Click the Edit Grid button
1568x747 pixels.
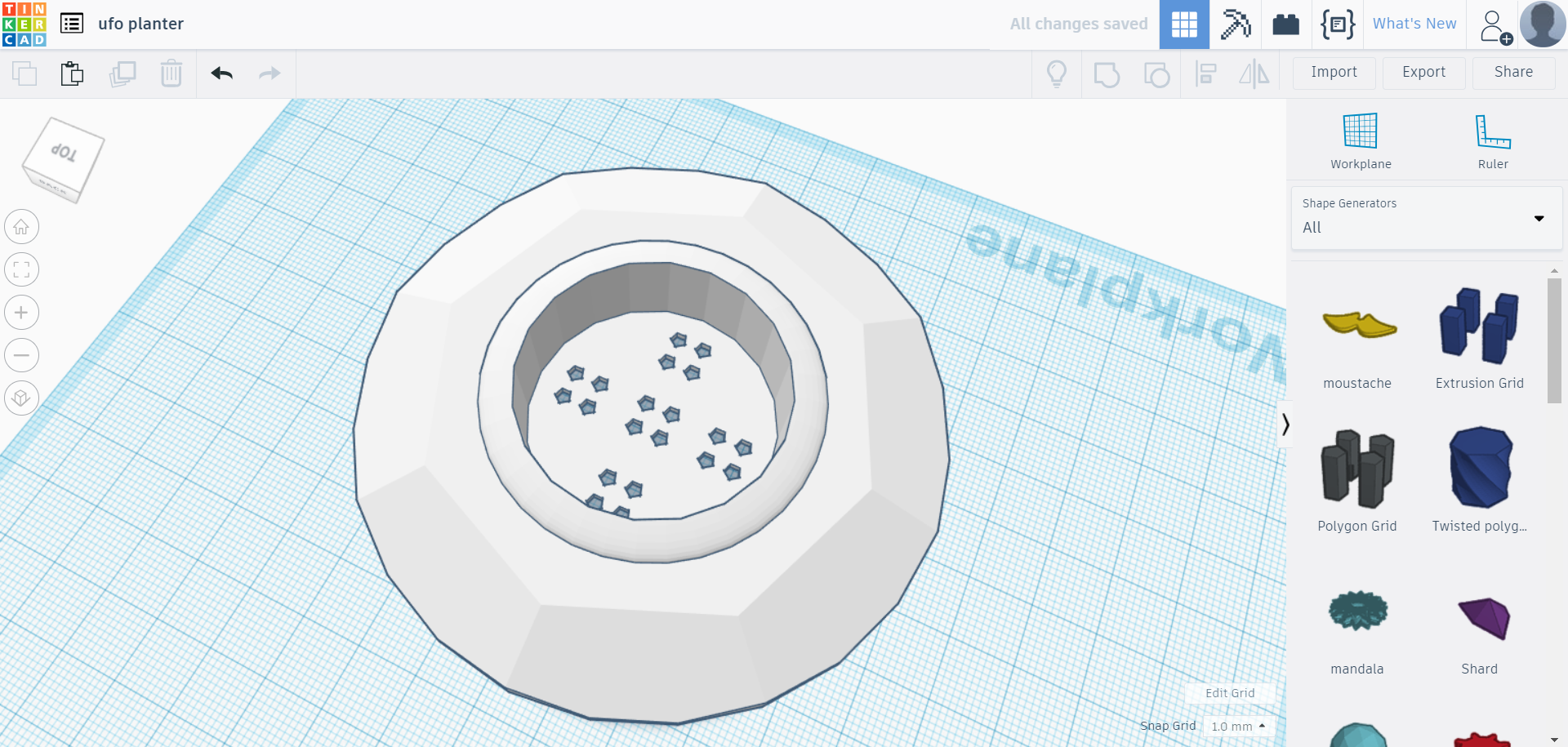pos(1230,693)
